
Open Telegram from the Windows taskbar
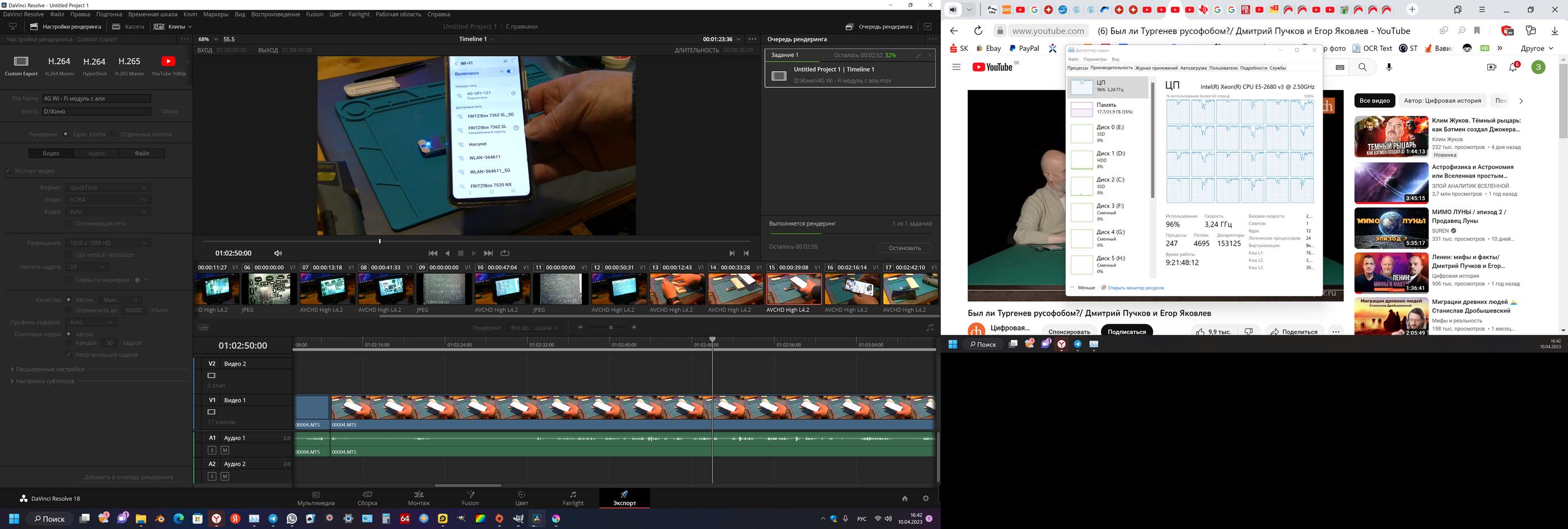[273, 519]
